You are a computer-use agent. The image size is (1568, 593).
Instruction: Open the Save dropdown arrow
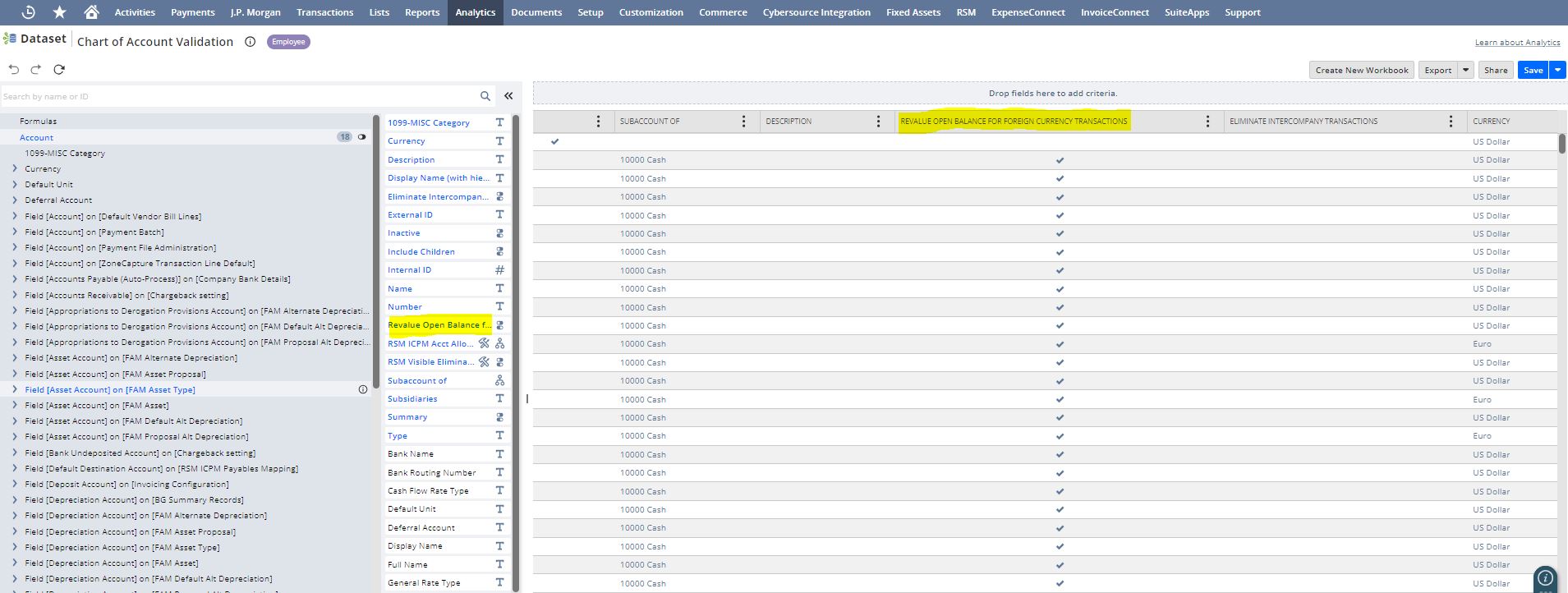1557,70
